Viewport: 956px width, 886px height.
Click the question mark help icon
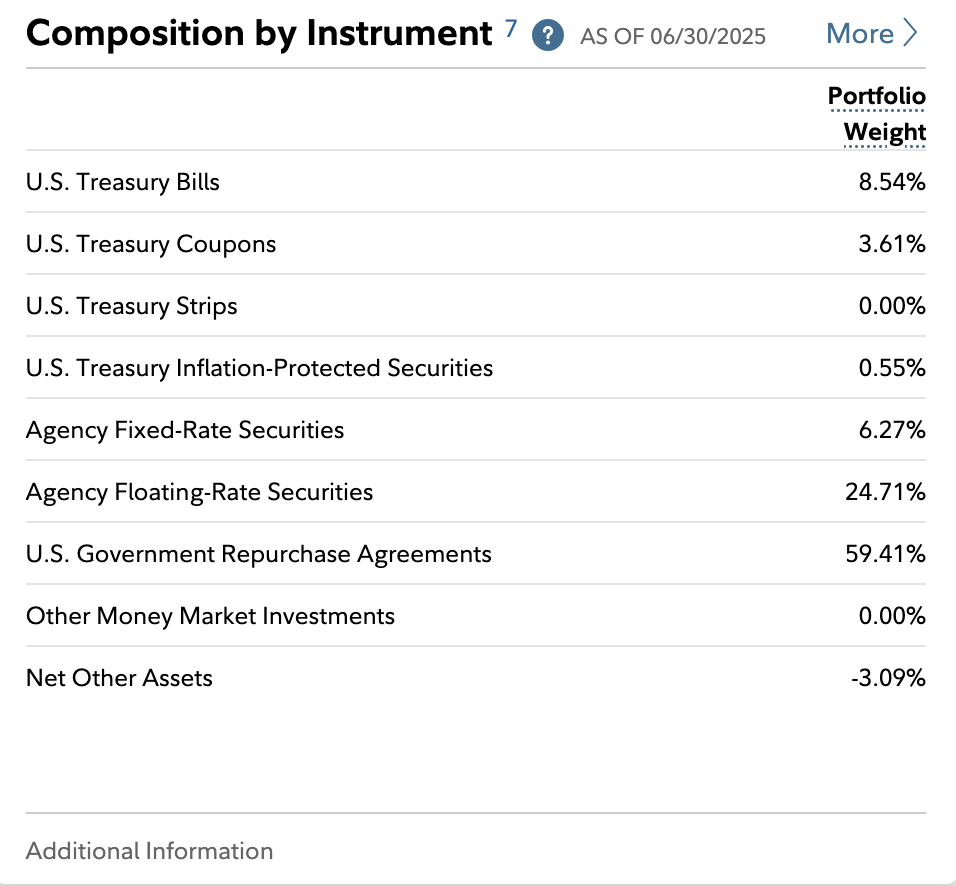547,36
